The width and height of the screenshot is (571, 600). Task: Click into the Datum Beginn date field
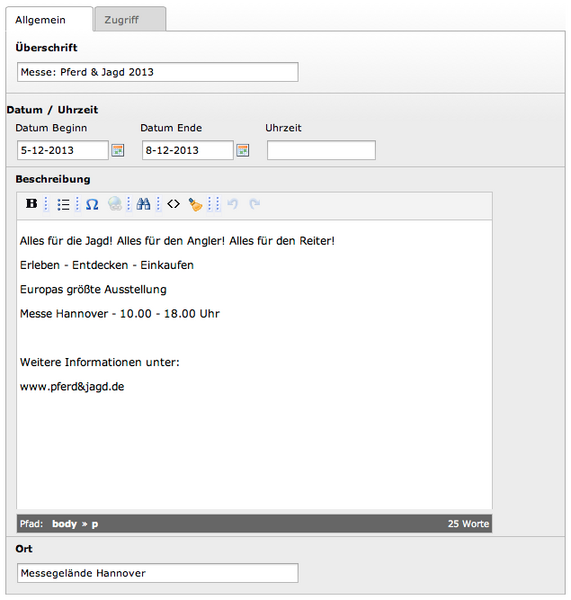click(63, 150)
